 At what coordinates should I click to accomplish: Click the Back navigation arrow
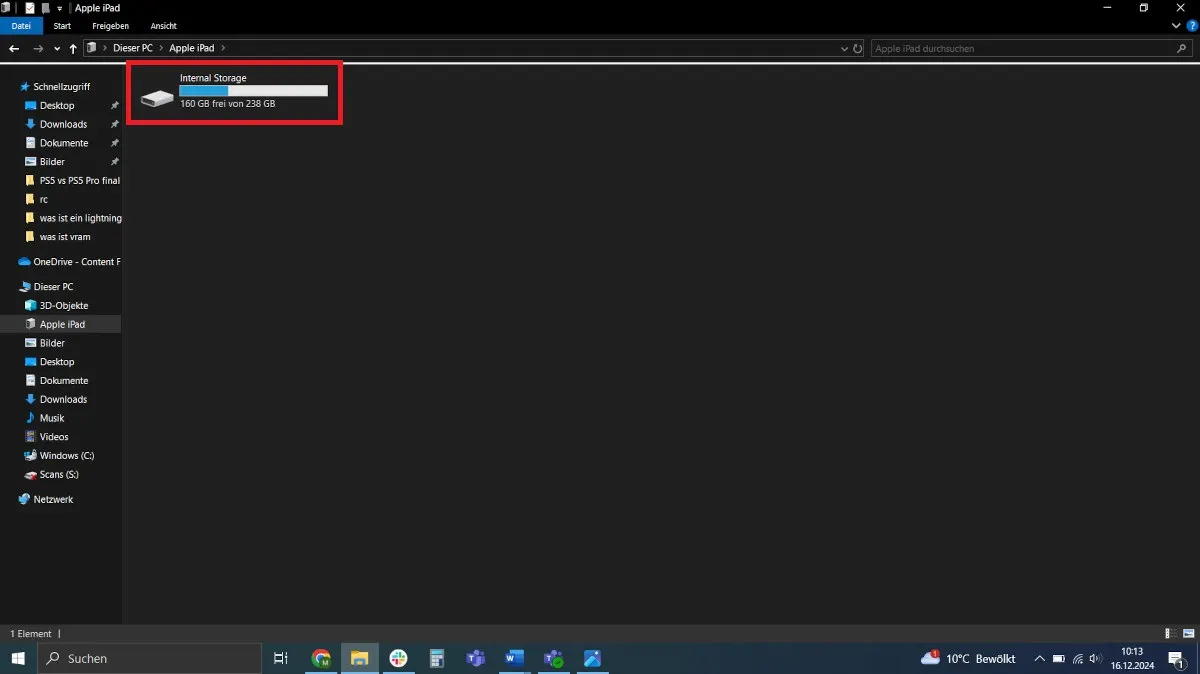[14, 48]
